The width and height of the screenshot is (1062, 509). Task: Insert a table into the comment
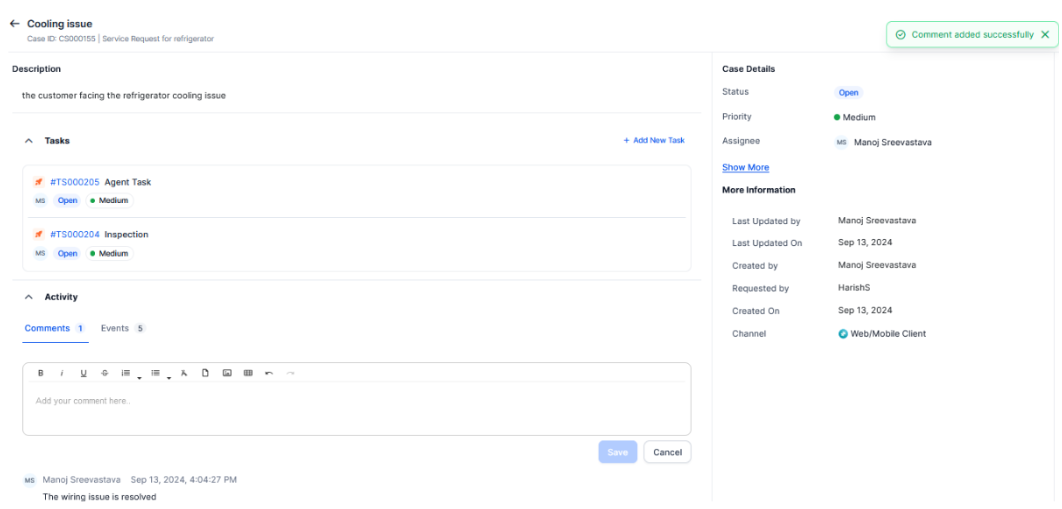click(x=248, y=373)
